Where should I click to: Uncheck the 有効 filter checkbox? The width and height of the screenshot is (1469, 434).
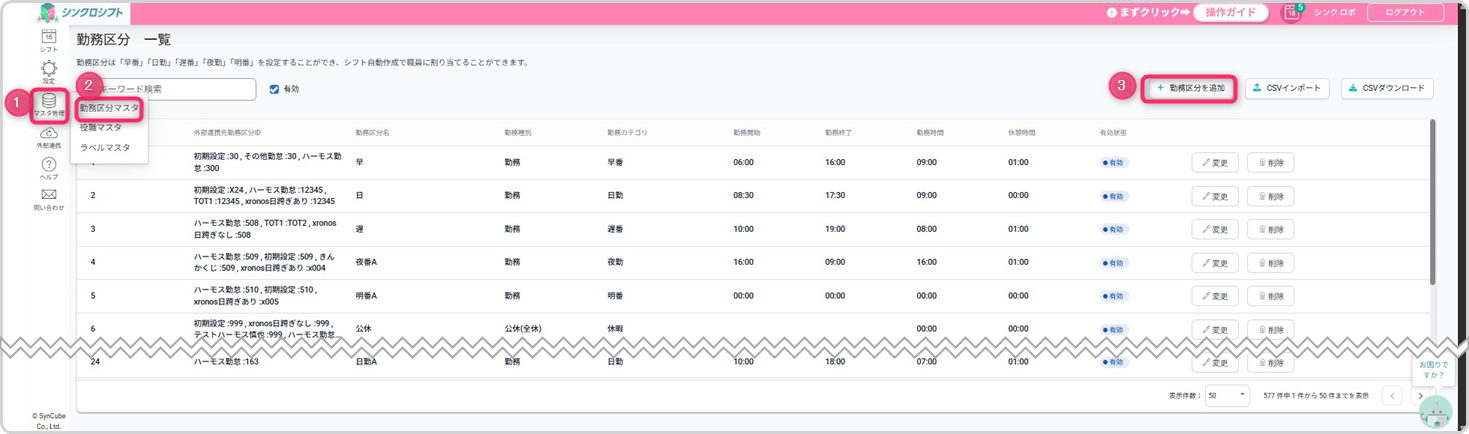pos(275,89)
